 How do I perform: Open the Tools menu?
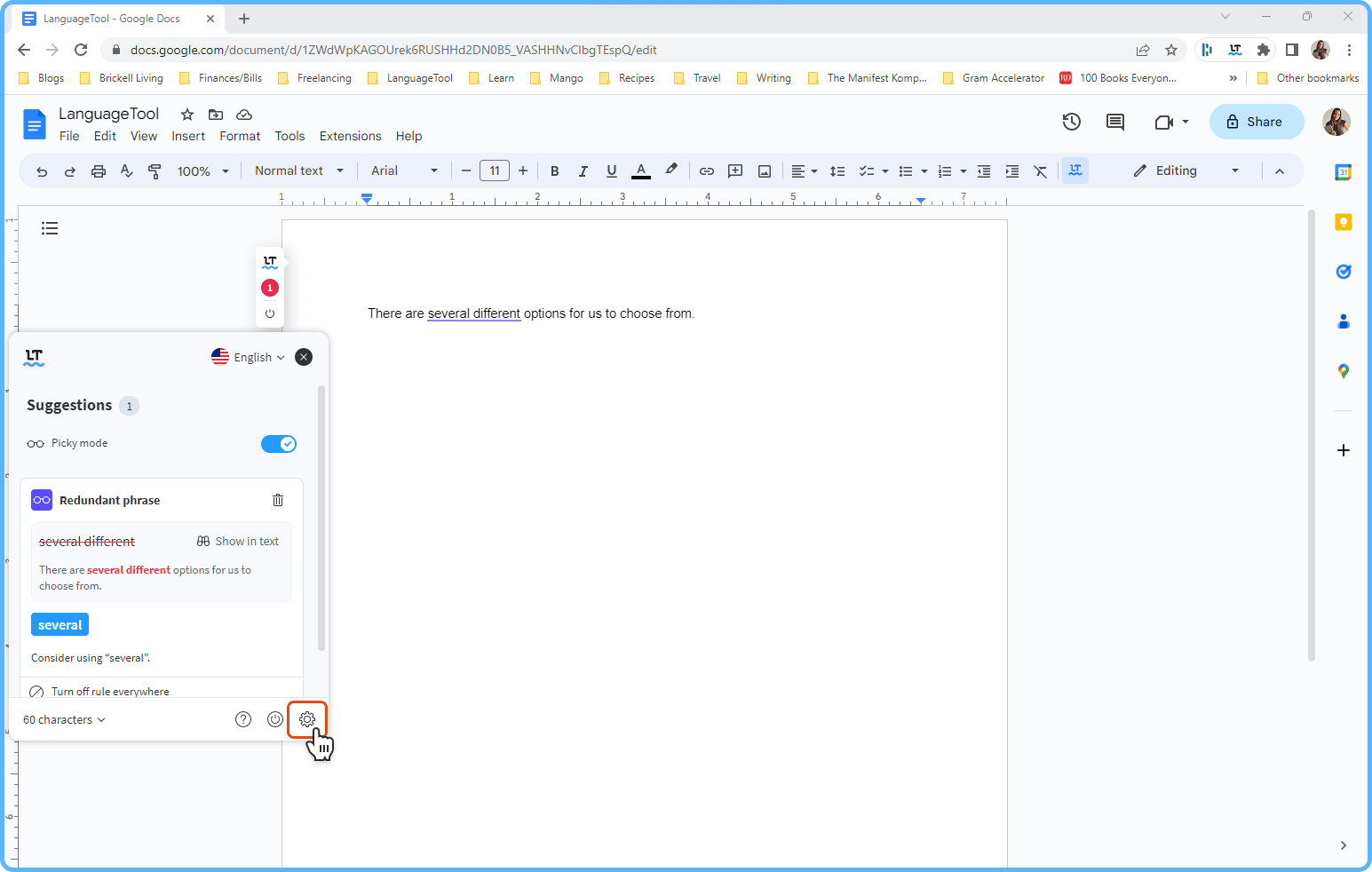pyautogui.click(x=289, y=136)
